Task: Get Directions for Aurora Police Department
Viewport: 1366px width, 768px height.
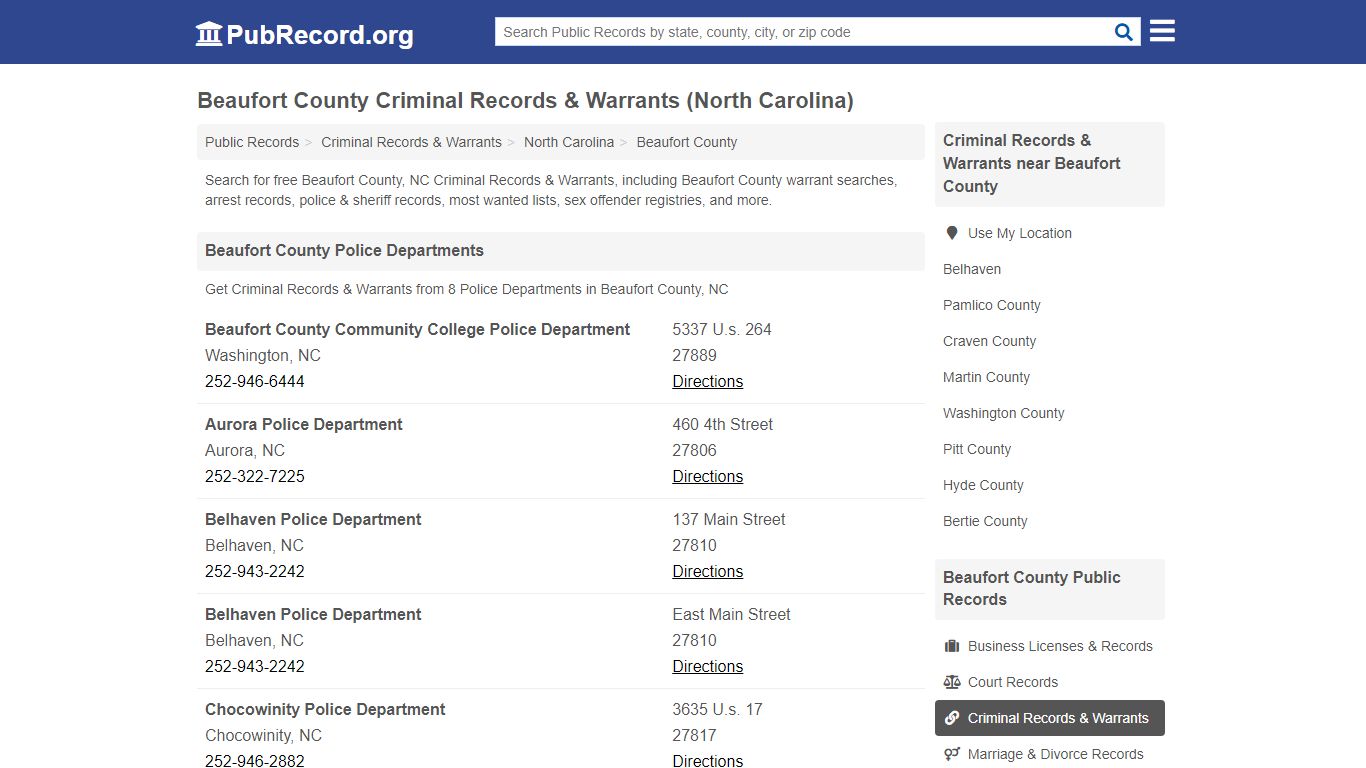Action: tap(708, 476)
